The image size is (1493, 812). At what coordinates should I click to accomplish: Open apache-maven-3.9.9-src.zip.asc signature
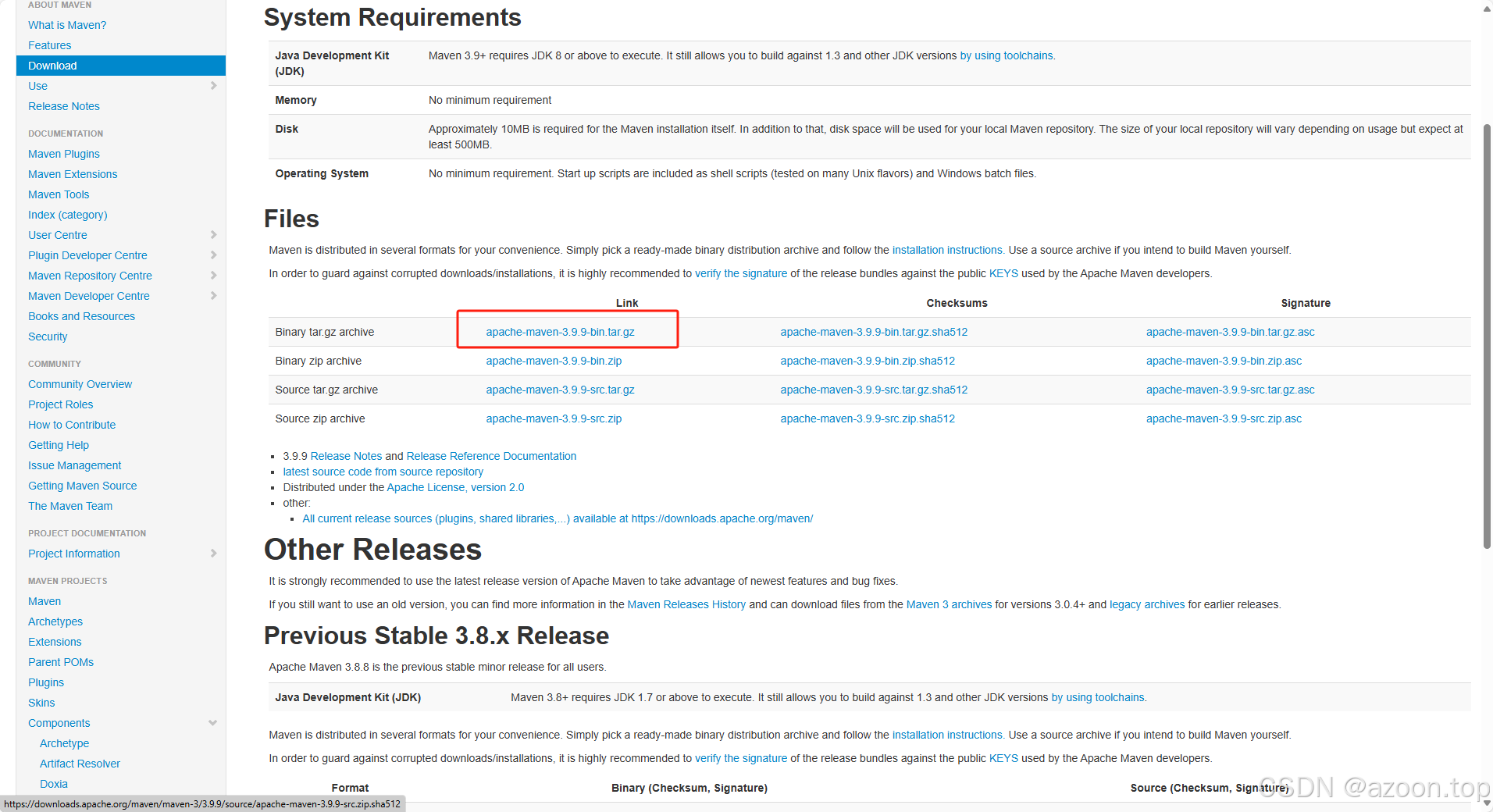tap(1224, 418)
